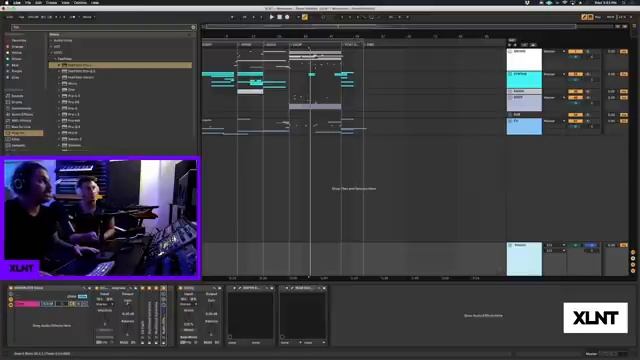Click the Key map mode button
This screenshot has height=360, width=640.
[598, 17]
